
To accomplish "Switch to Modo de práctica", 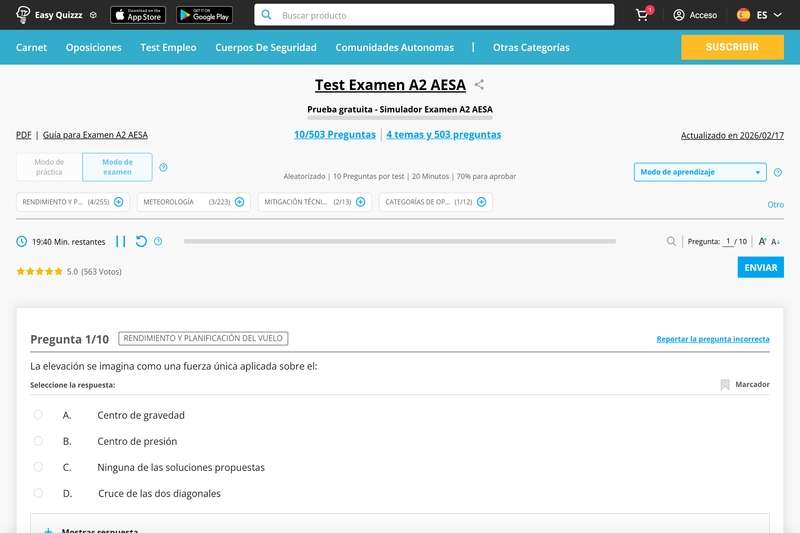I will 49,167.
